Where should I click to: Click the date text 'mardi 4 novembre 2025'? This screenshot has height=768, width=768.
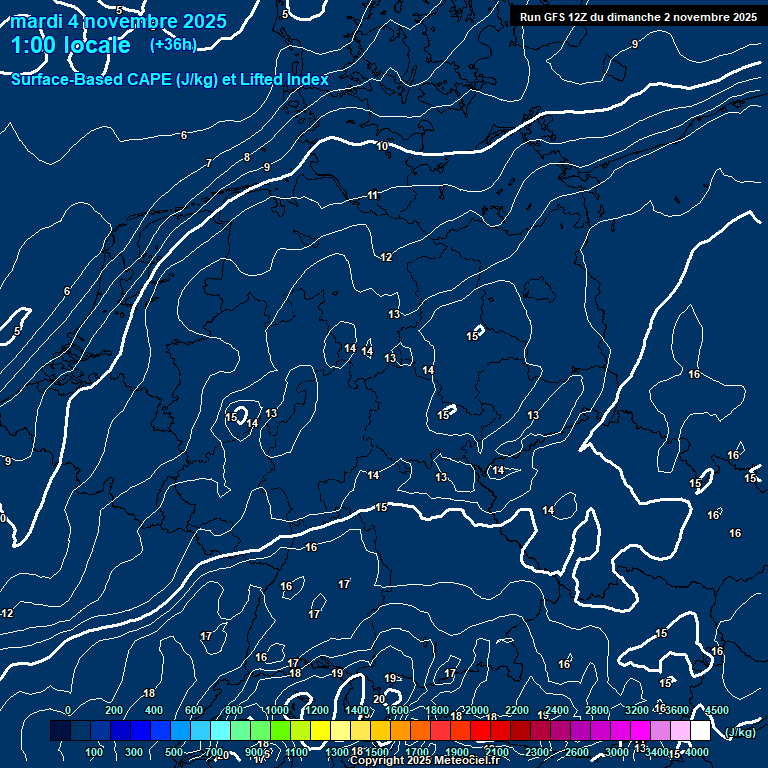click(118, 22)
